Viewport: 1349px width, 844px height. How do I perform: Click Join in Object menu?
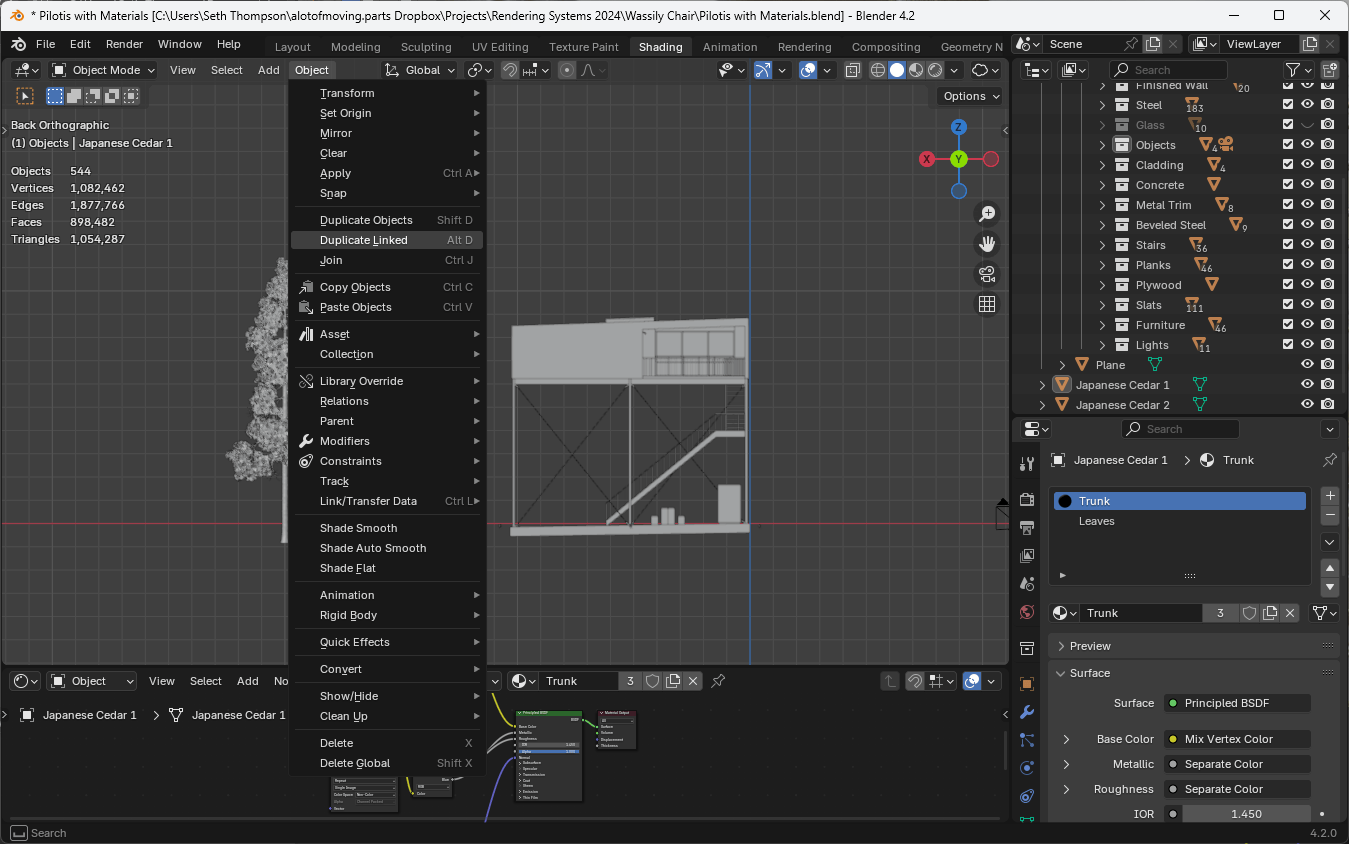(387, 260)
